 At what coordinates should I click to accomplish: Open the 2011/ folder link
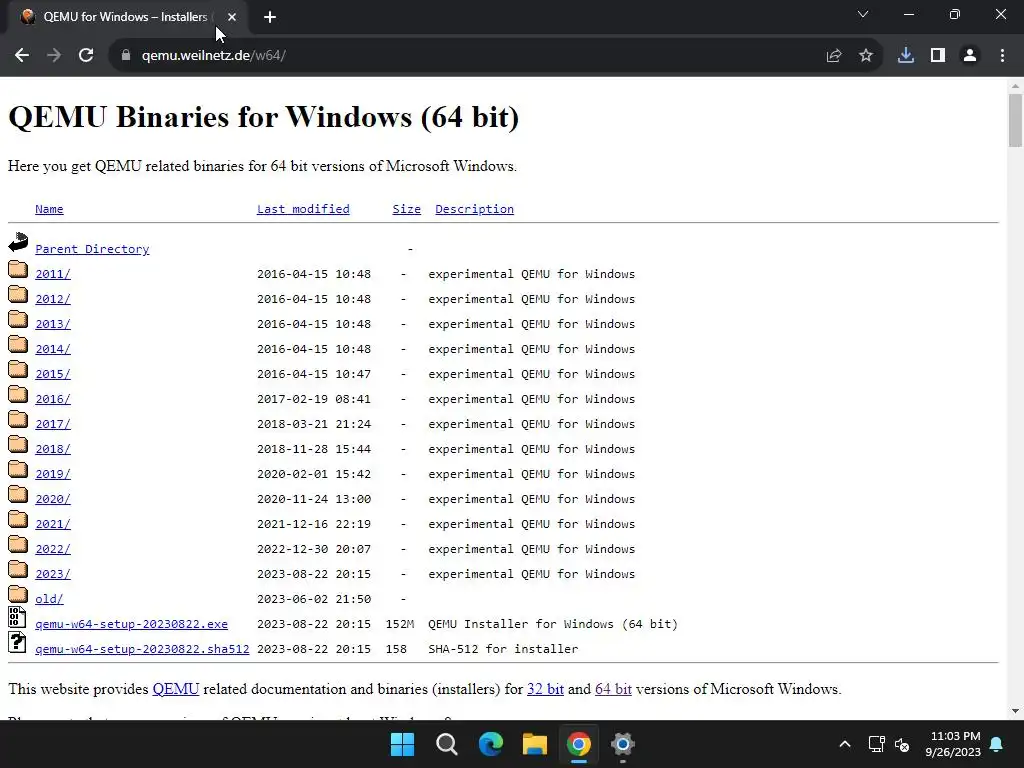(x=53, y=274)
